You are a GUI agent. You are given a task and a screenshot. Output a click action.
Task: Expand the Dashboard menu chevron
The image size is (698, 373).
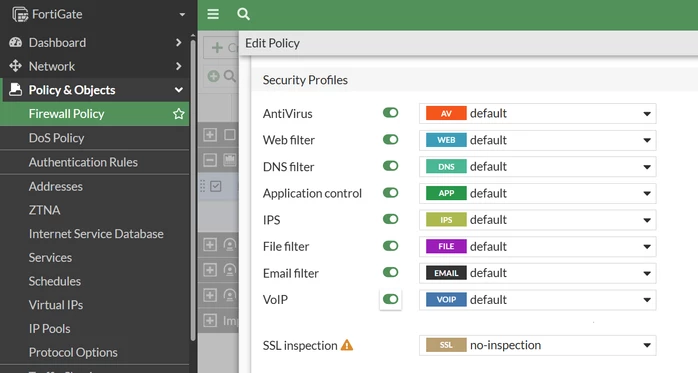(x=179, y=42)
